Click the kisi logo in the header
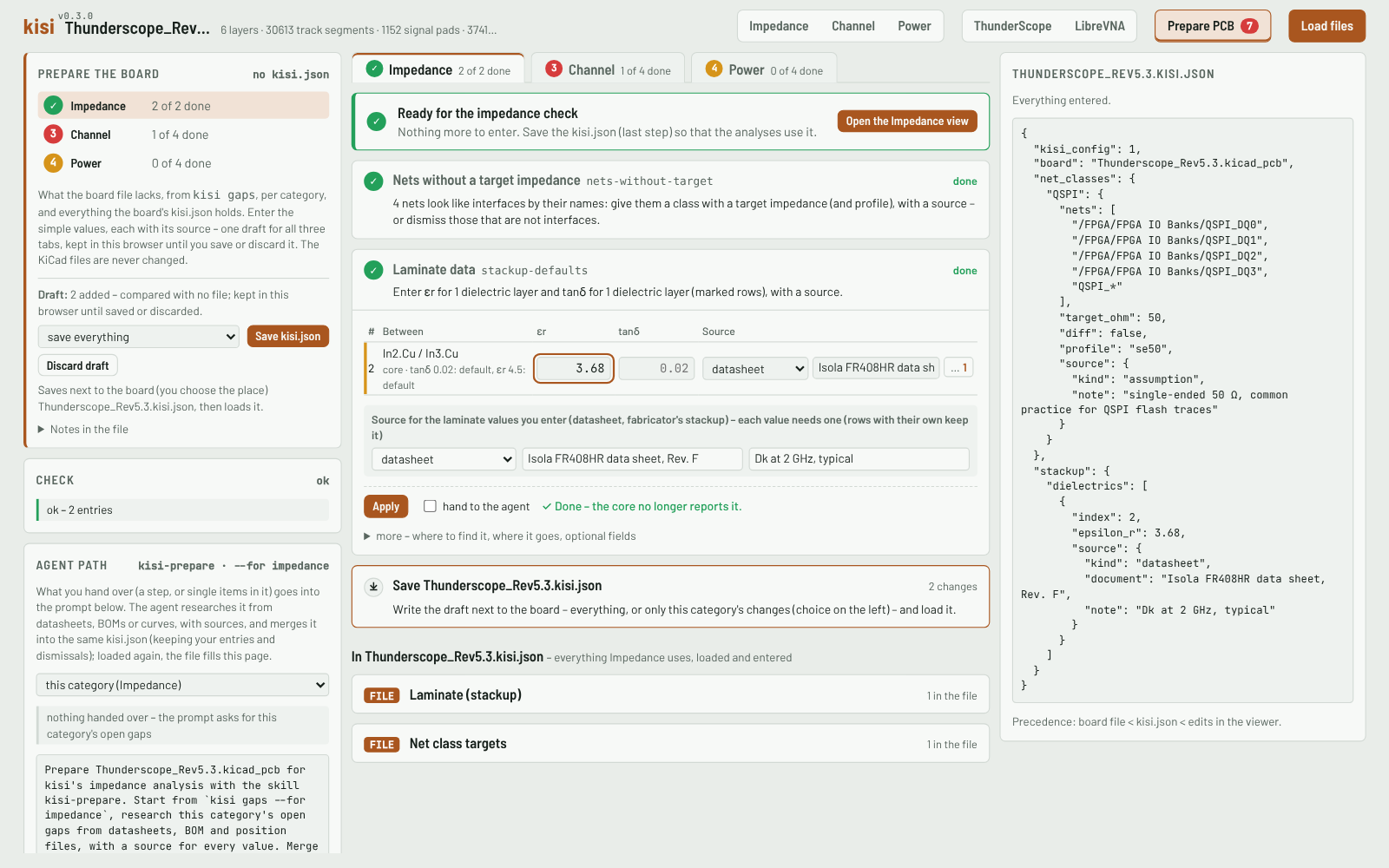1389x868 pixels. [x=38, y=27]
